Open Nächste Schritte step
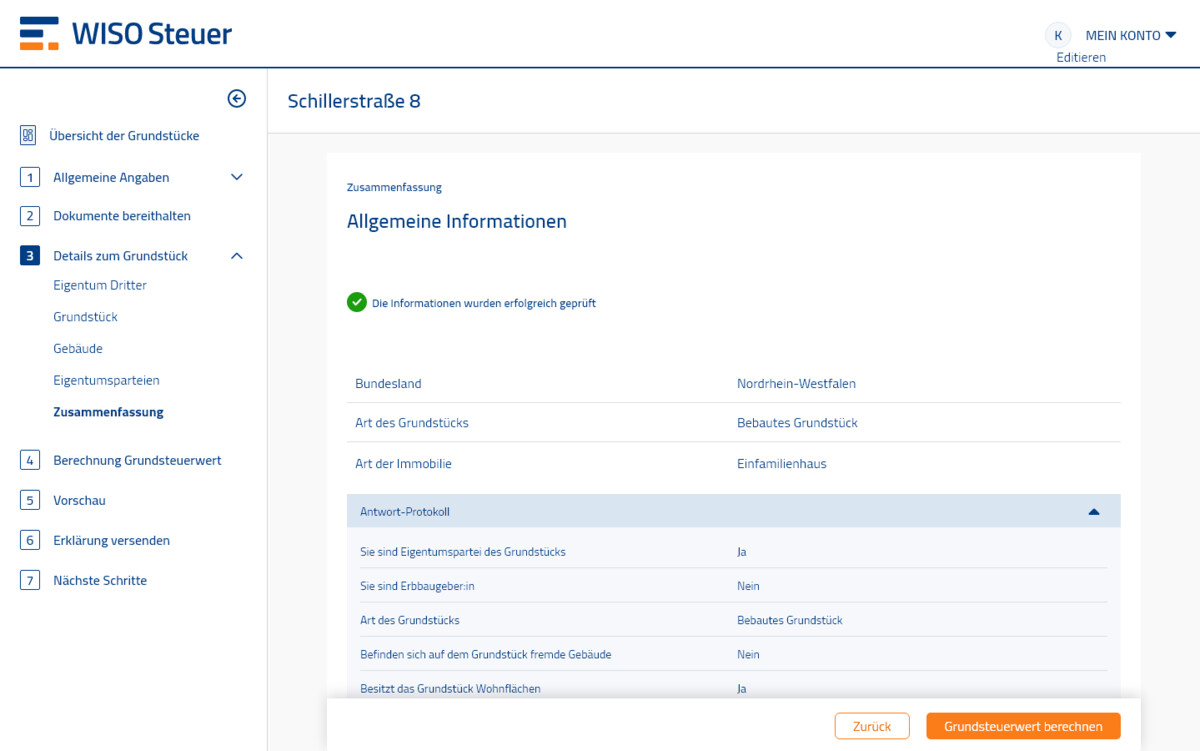Image resolution: width=1200 pixels, height=751 pixels. [100, 580]
